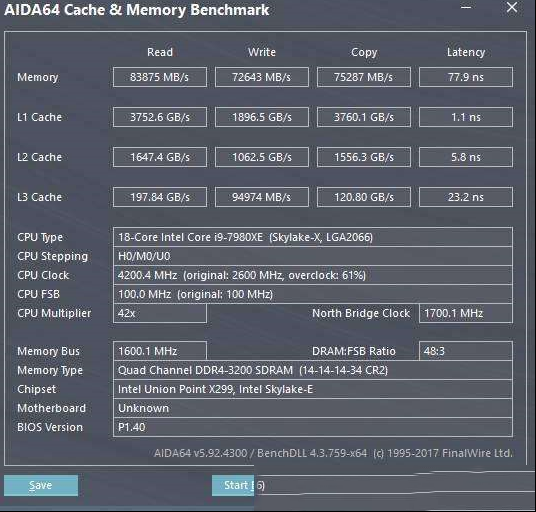Select the L3 Cache Copy 120.80 GB/s box
The width and height of the screenshot is (536, 512).
pos(364,197)
